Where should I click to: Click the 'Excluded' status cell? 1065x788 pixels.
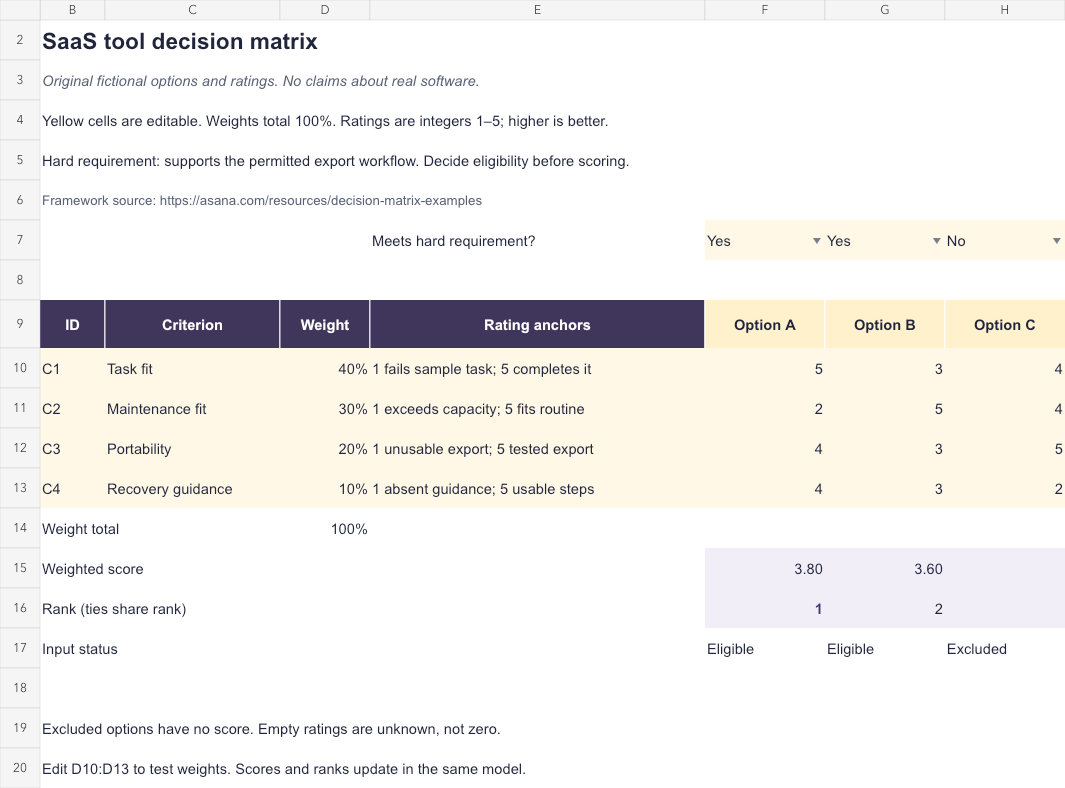1005,649
